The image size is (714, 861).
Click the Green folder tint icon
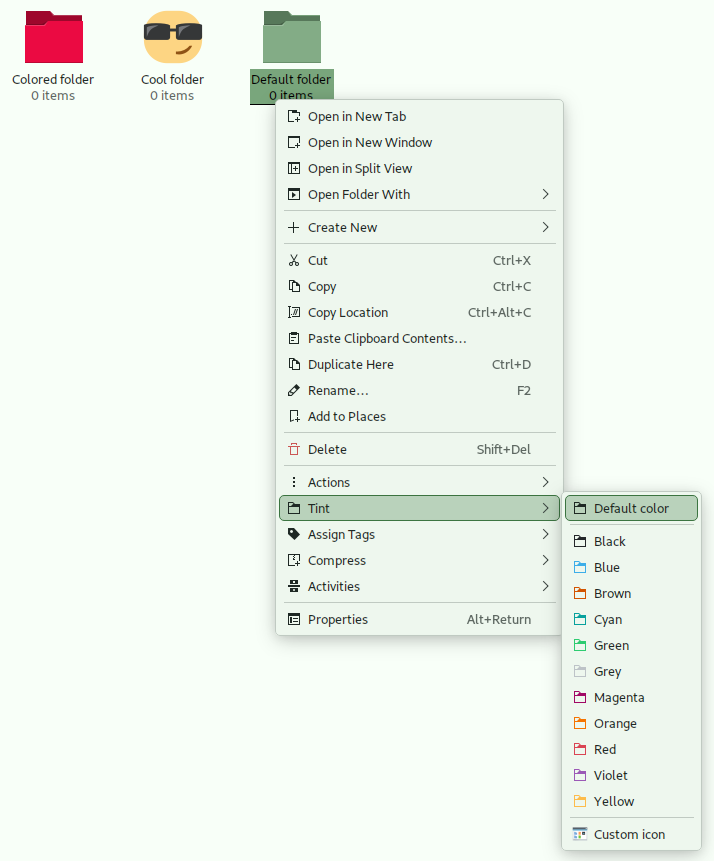coord(580,645)
